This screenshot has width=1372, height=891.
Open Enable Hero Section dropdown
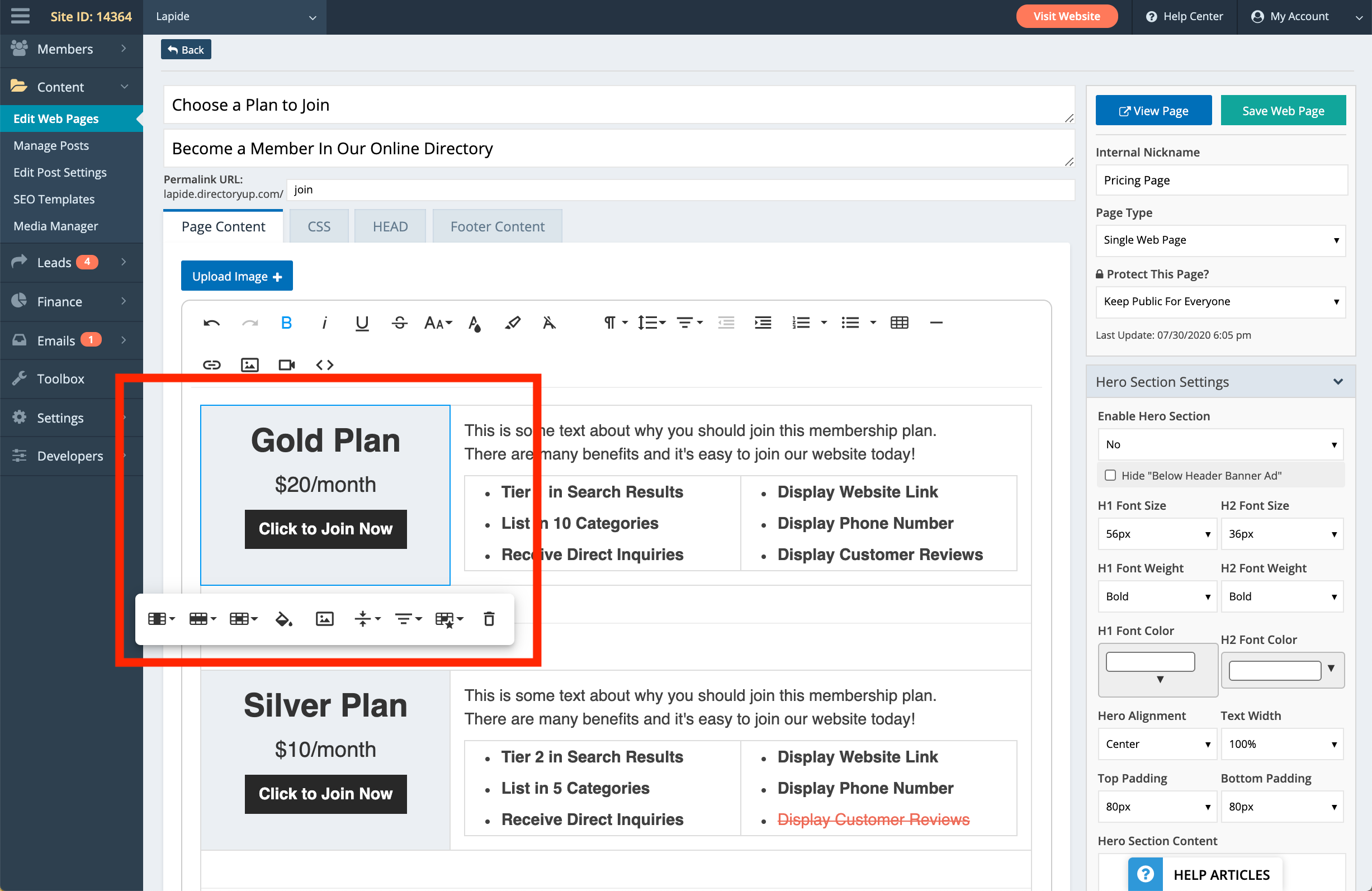(x=1220, y=444)
